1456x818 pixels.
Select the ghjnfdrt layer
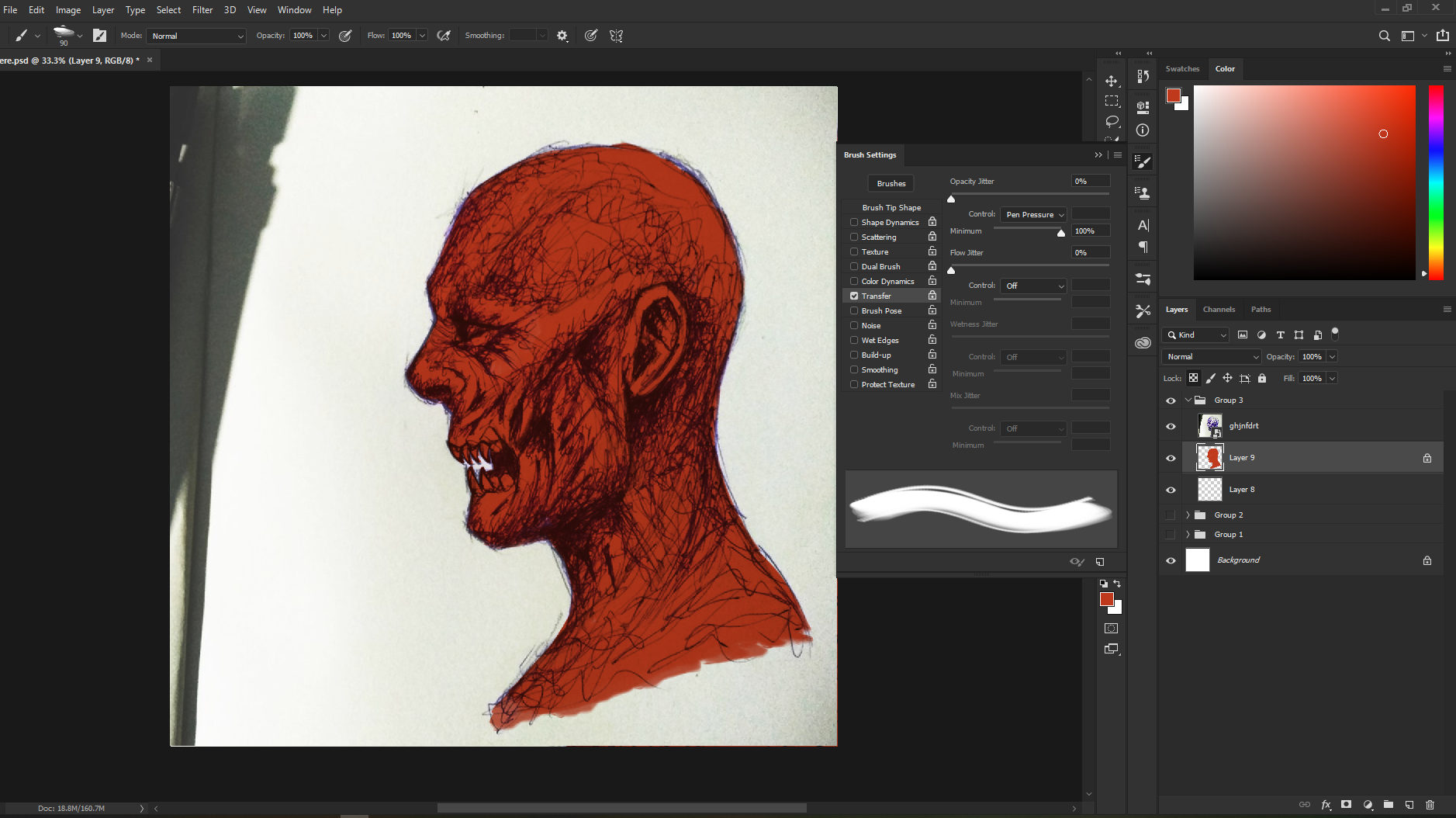coord(1312,426)
